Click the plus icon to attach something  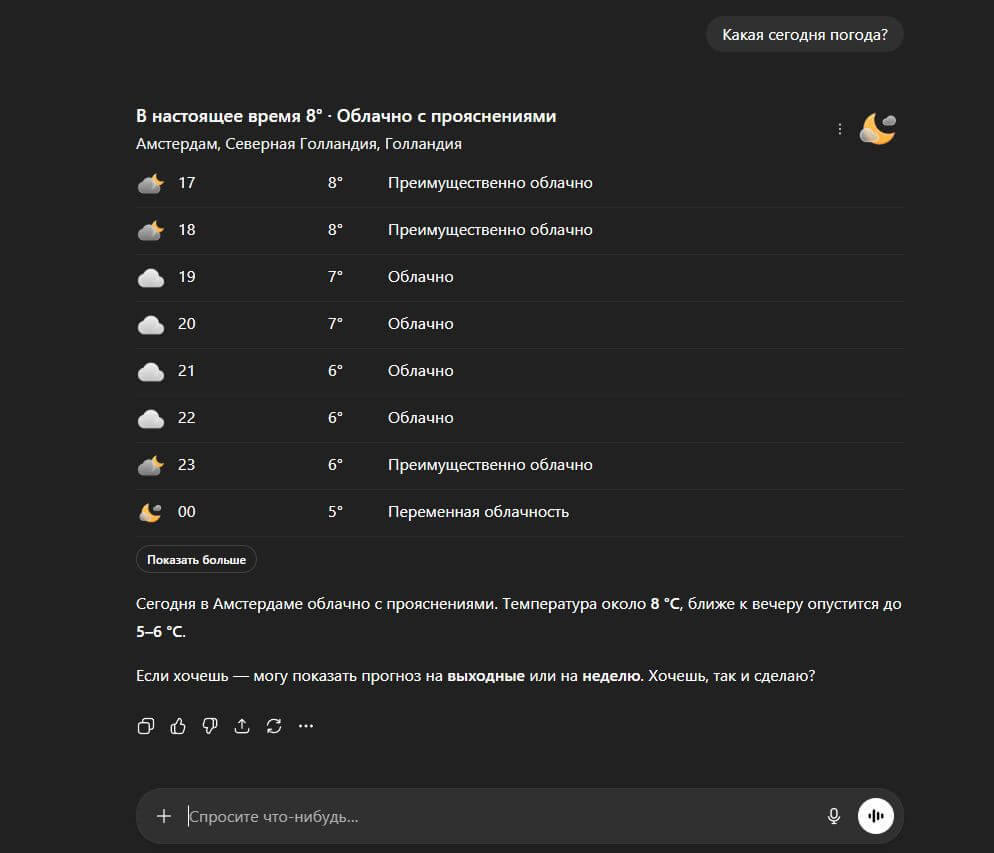pos(163,815)
